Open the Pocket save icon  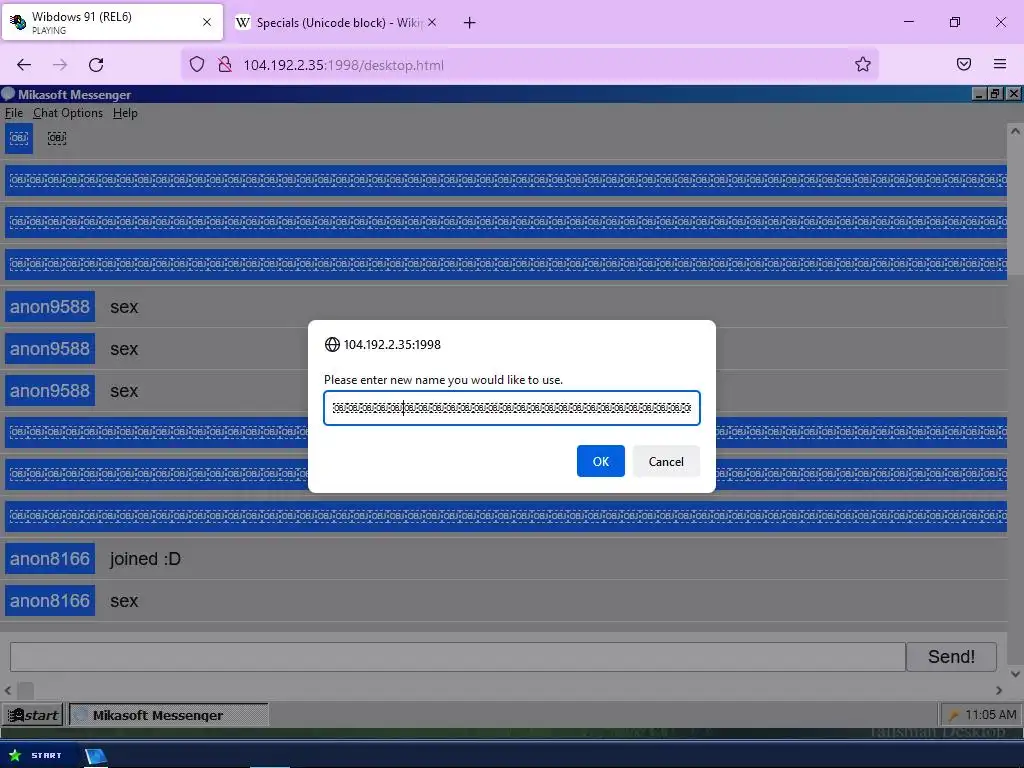tap(963, 64)
